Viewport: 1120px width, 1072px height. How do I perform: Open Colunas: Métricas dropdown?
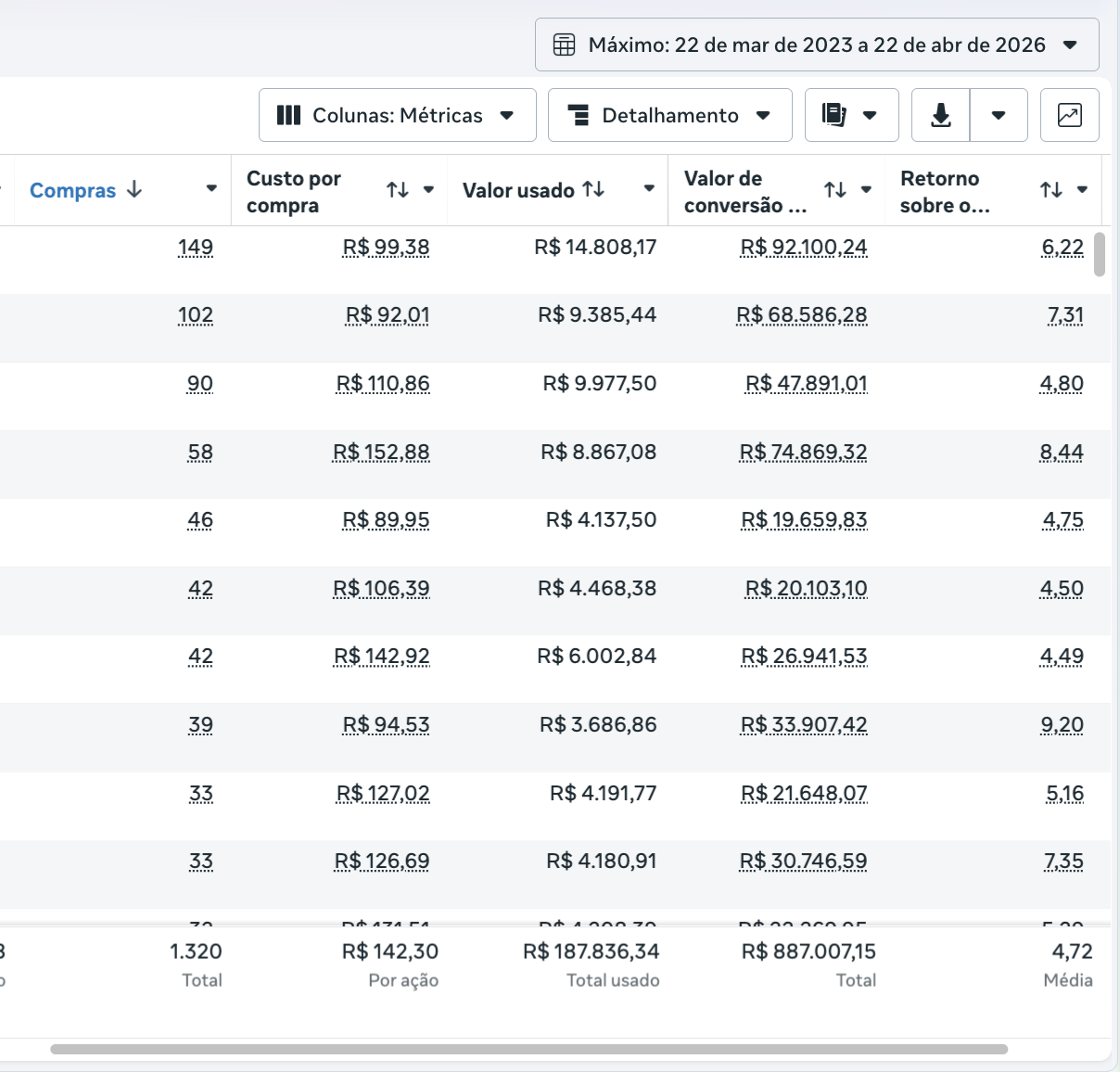pos(397,115)
